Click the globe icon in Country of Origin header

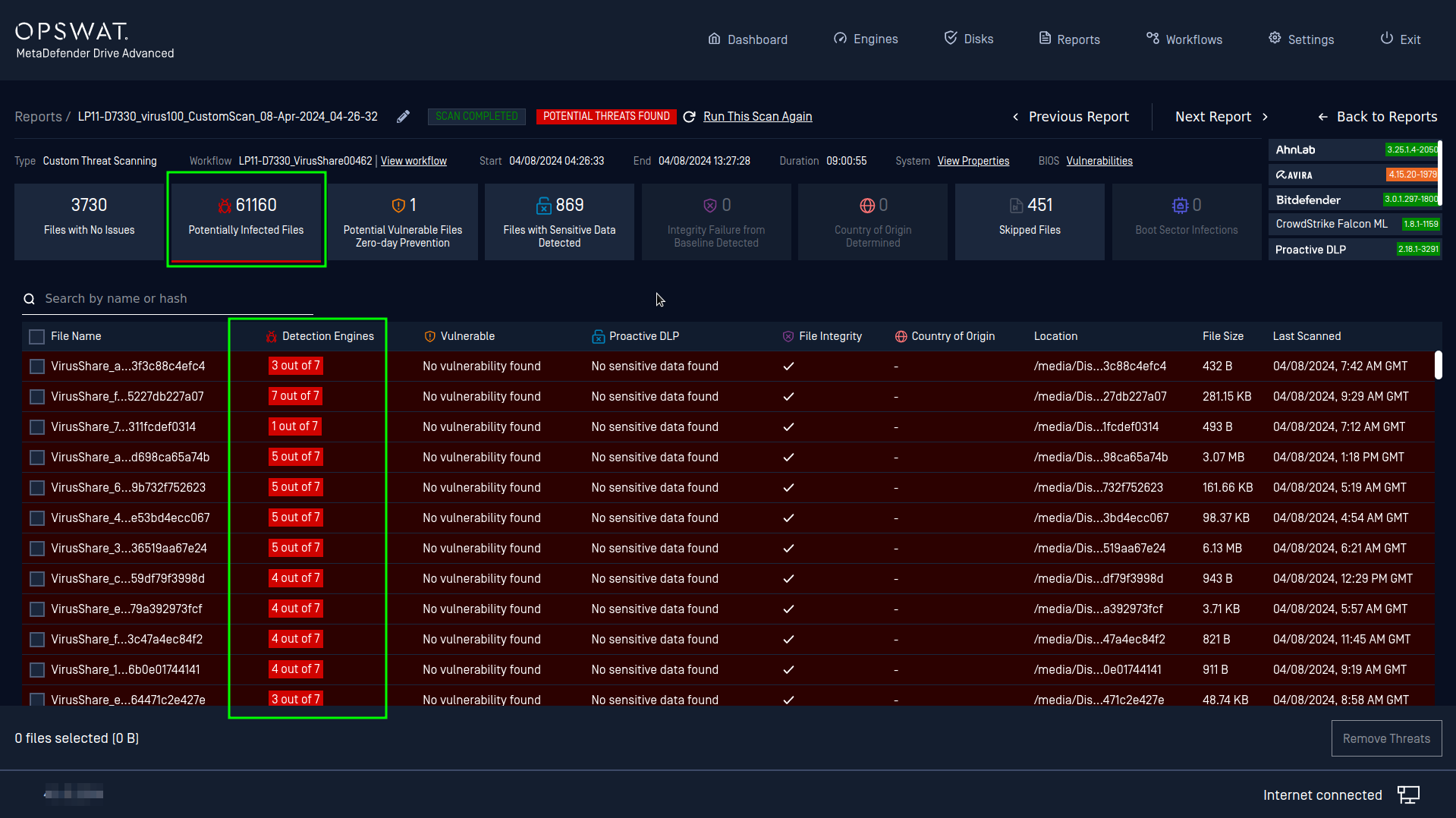coord(901,336)
